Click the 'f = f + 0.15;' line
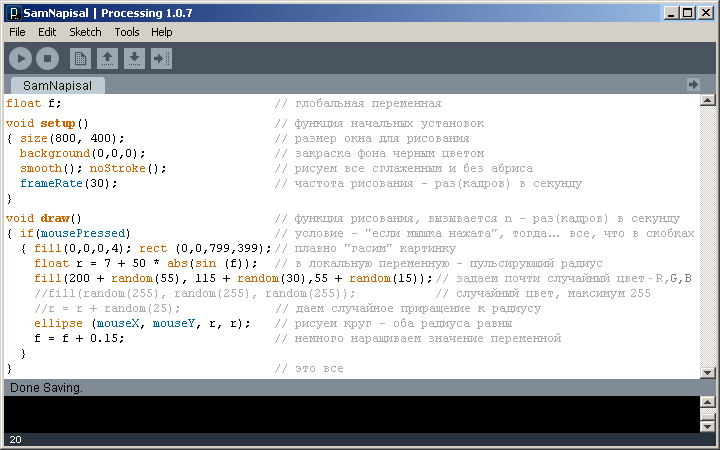720x450 pixels. tap(79, 339)
